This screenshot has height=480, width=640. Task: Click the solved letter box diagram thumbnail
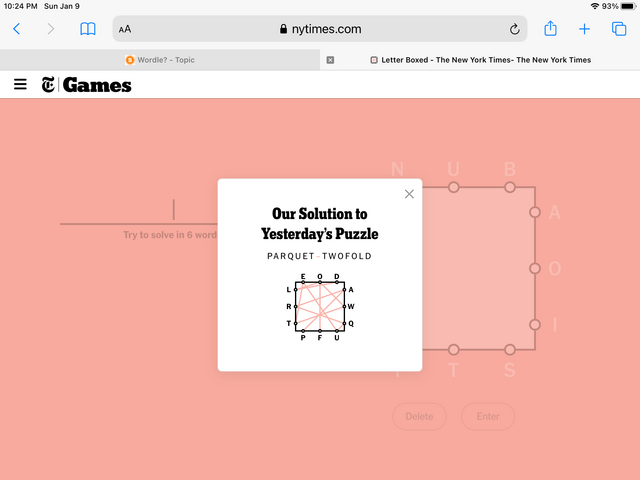320,307
